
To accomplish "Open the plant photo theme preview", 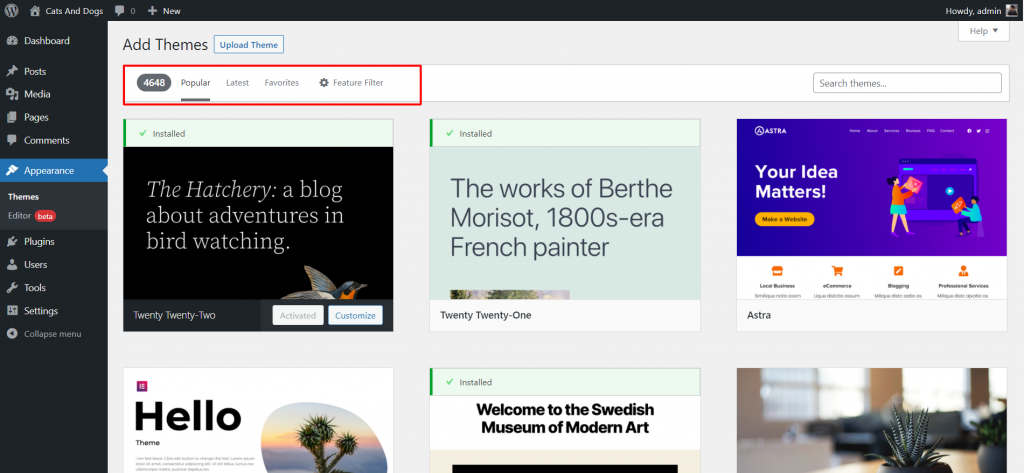I will point(872,420).
